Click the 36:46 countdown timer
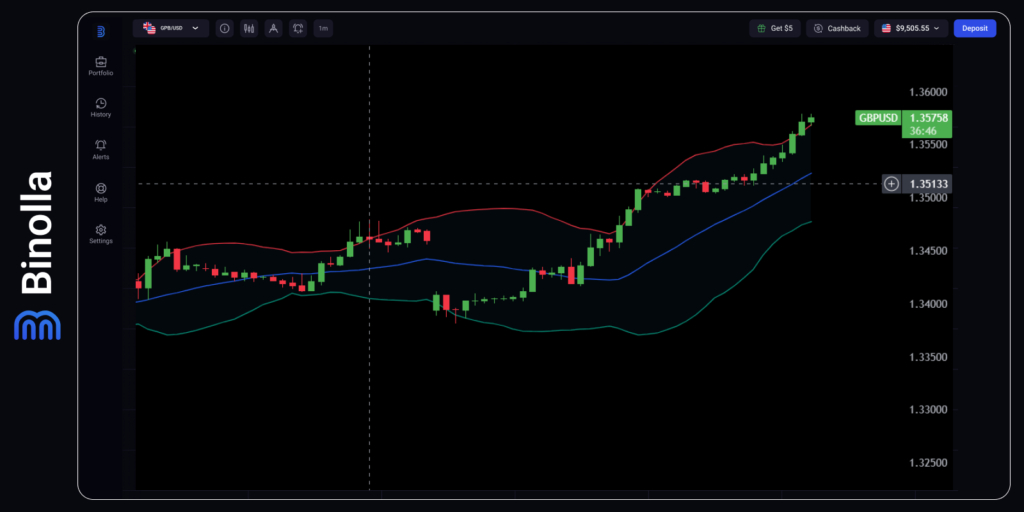The height and width of the screenshot is (512, 1024). click(x=924, y=131)
